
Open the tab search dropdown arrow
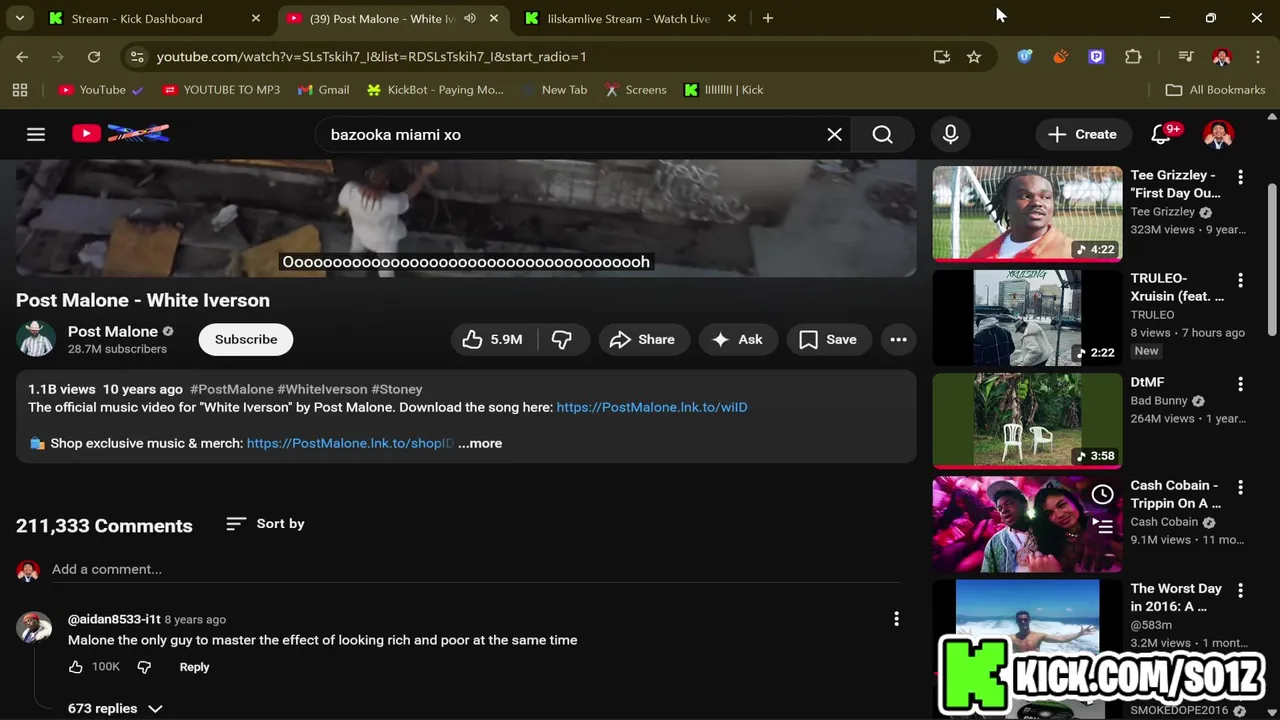[19, 18]
